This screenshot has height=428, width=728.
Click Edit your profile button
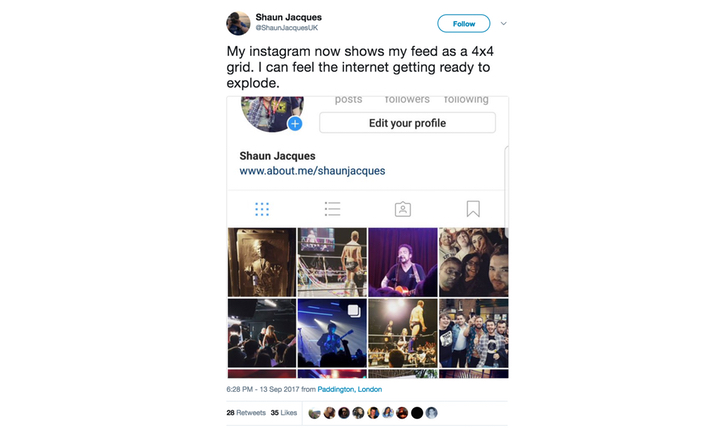407,123
